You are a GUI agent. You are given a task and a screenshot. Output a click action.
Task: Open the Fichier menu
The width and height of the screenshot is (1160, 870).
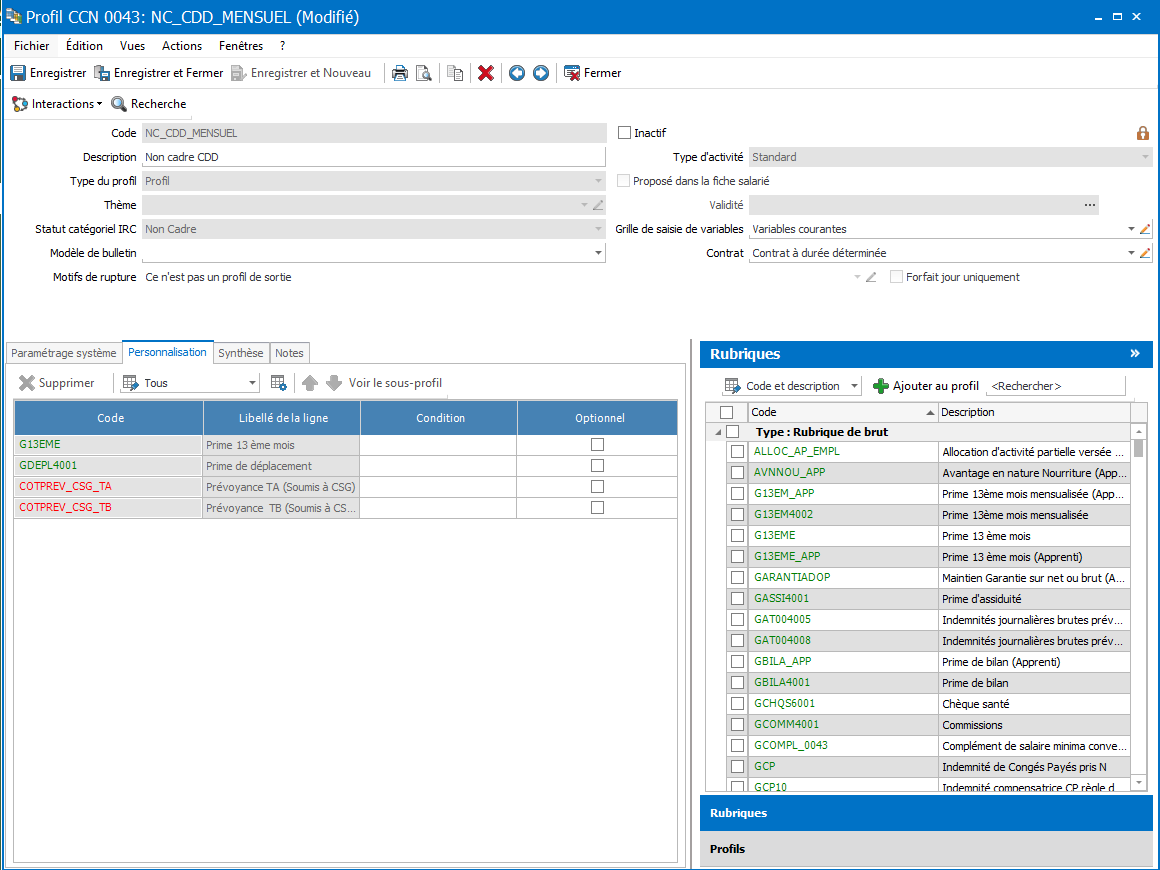coord(32,46)
